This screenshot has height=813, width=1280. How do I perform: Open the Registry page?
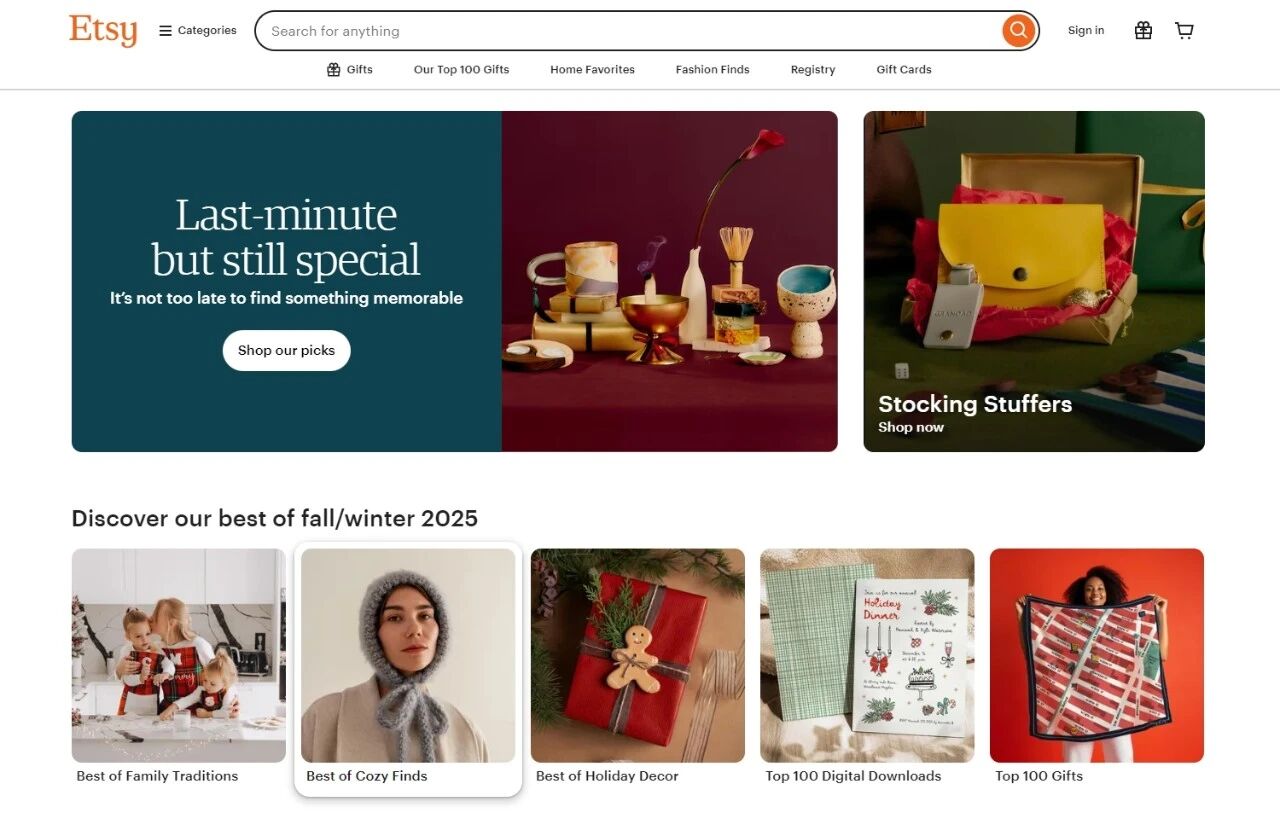coord(813,70)
